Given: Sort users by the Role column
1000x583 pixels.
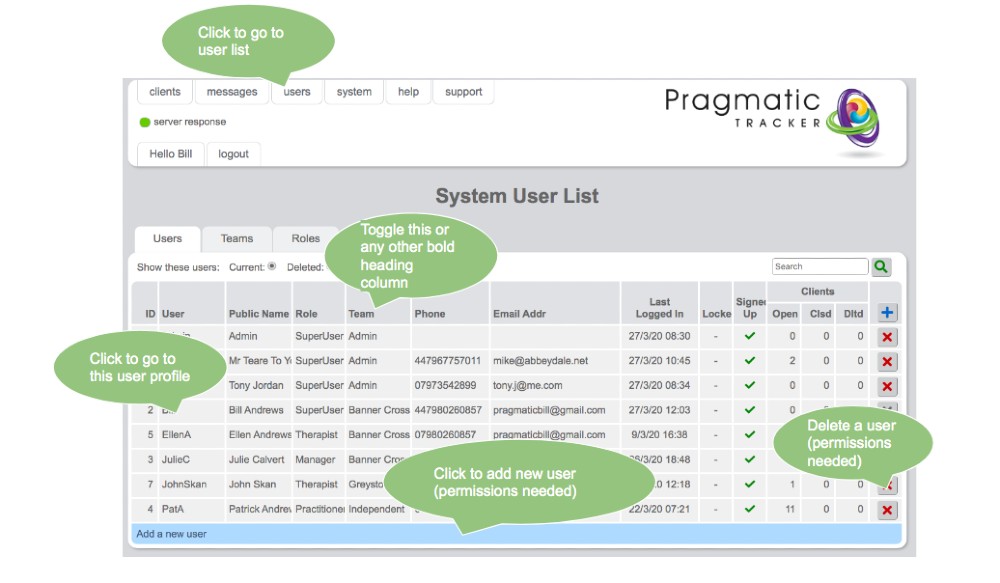Looking at the screenshot, I should tap(306, 314).
